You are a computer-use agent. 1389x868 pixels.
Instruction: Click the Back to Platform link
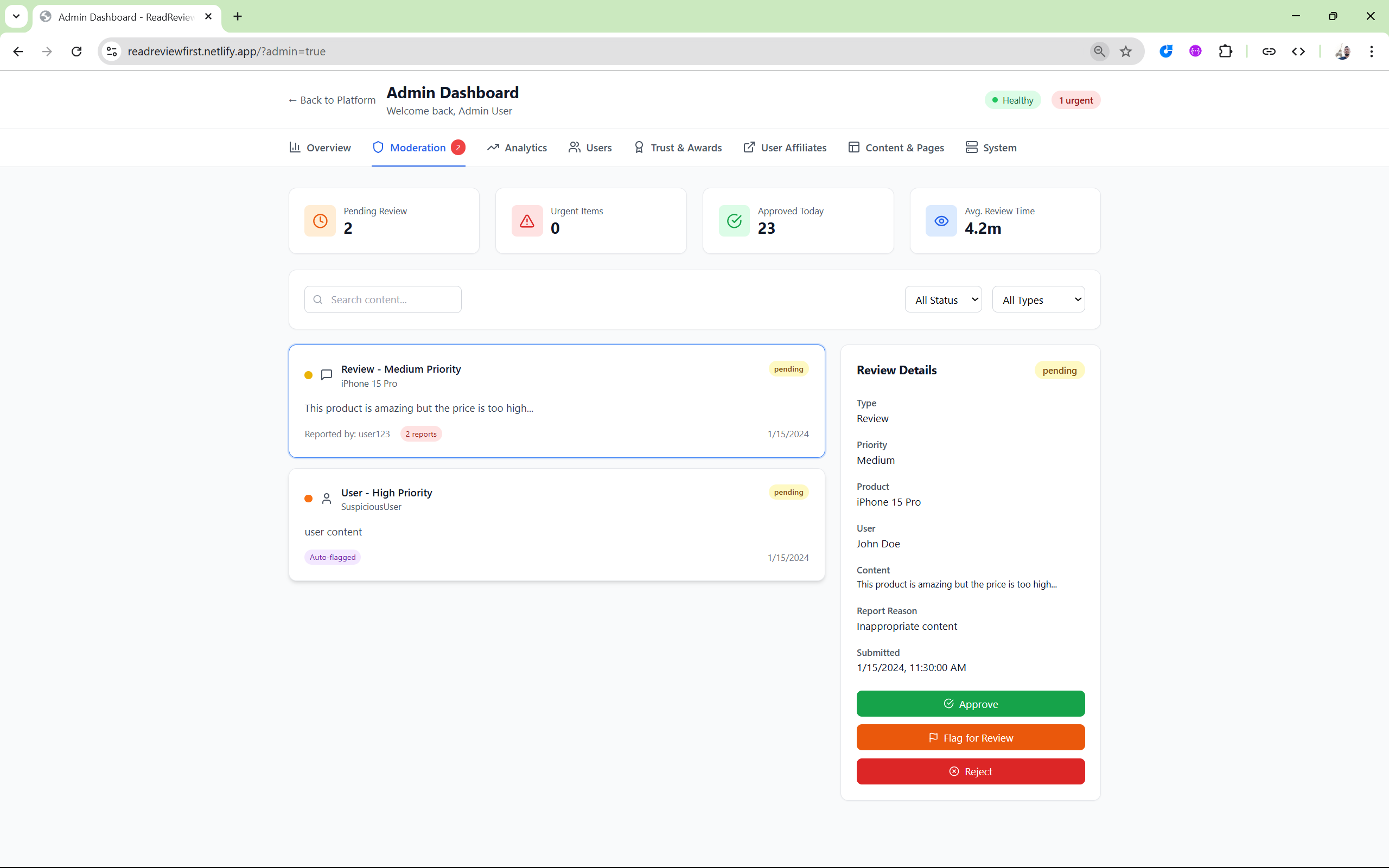pyautogui.click(x=332, y=100)
